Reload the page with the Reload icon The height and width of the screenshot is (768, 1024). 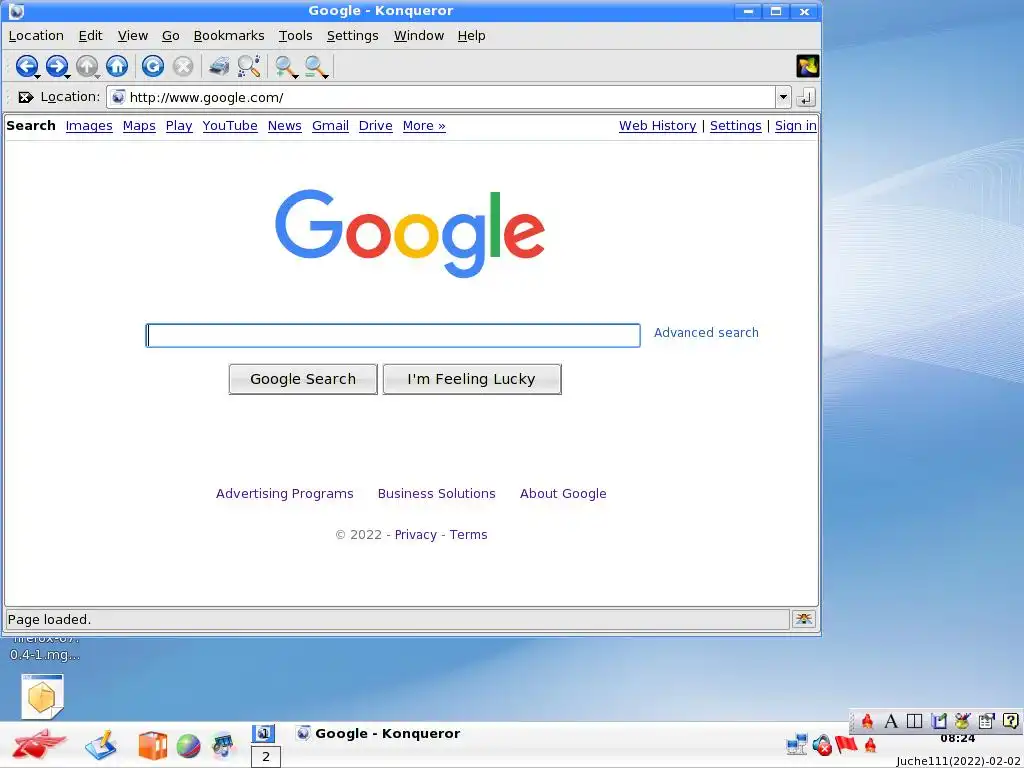pyautogui.click(x=153, y=66)
